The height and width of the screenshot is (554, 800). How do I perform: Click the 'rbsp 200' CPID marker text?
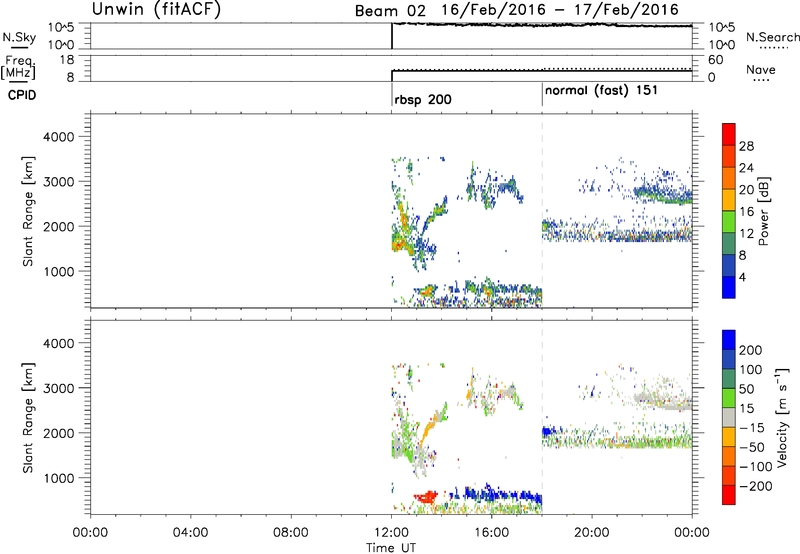pos(423,99)
